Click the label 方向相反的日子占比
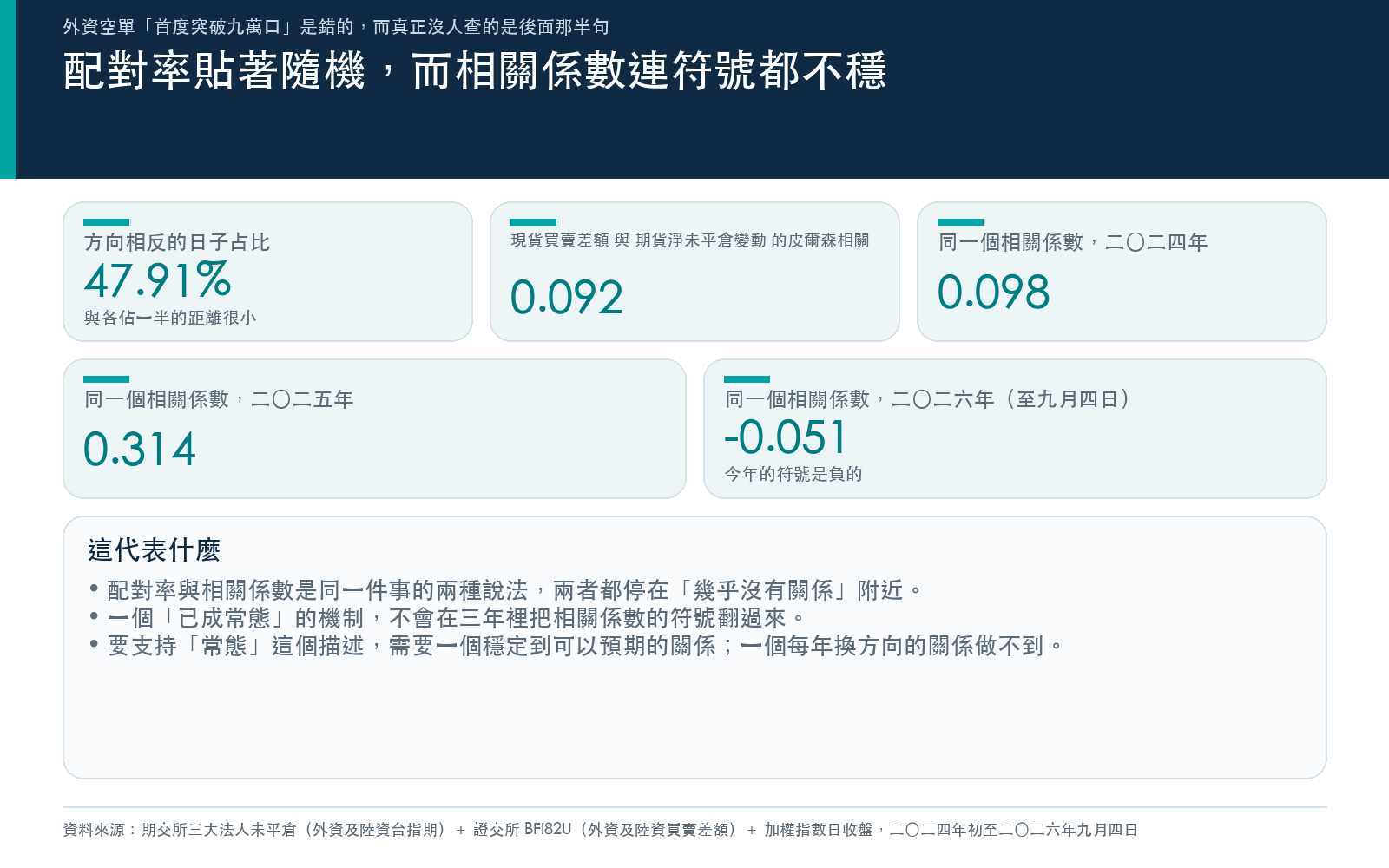1389x868 pixels. [x=177, y=242]
